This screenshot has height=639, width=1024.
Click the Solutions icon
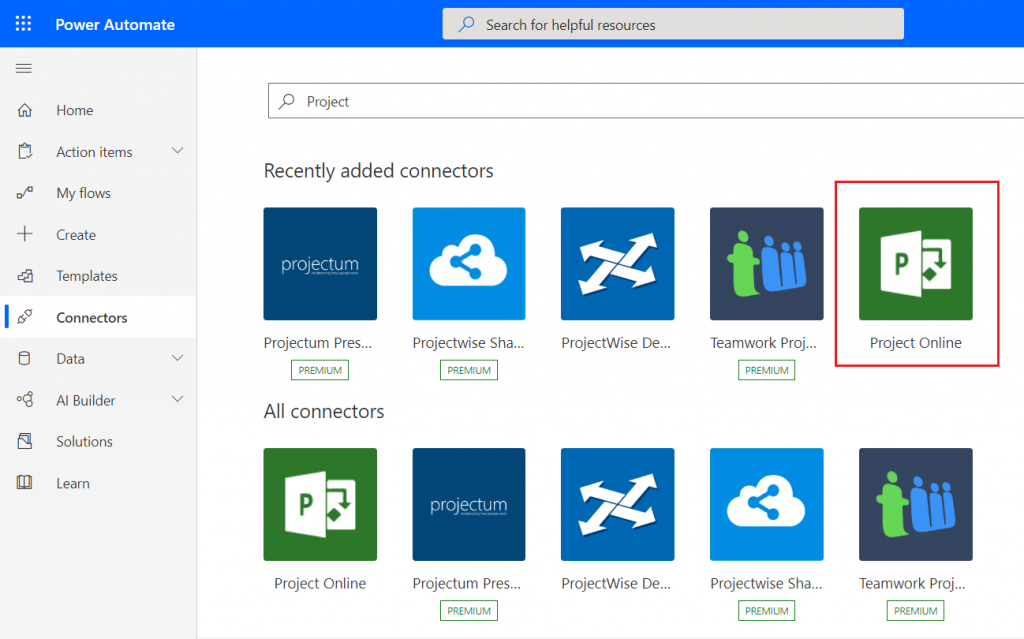click(25, 441)
